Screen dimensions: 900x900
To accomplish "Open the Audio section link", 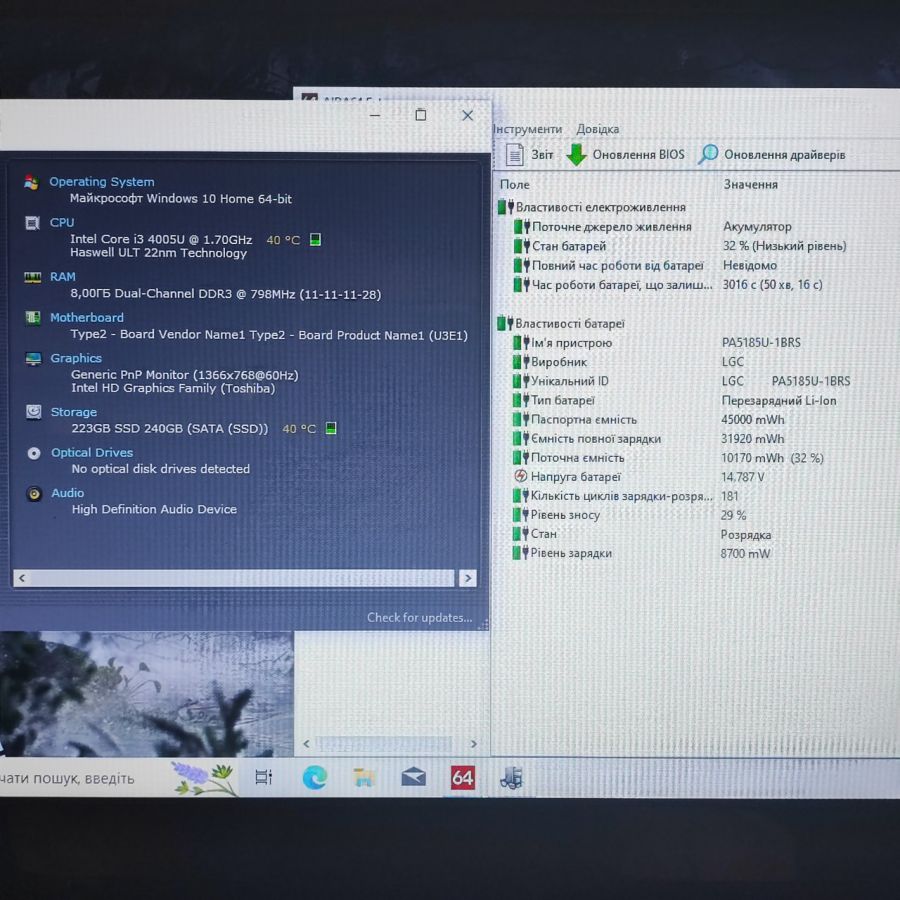I will (x=67, y=493).
